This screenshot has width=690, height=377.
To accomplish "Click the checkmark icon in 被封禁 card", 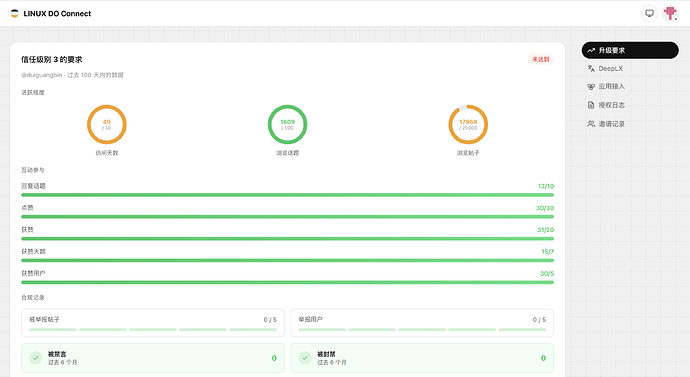I will tap(305, 358).
